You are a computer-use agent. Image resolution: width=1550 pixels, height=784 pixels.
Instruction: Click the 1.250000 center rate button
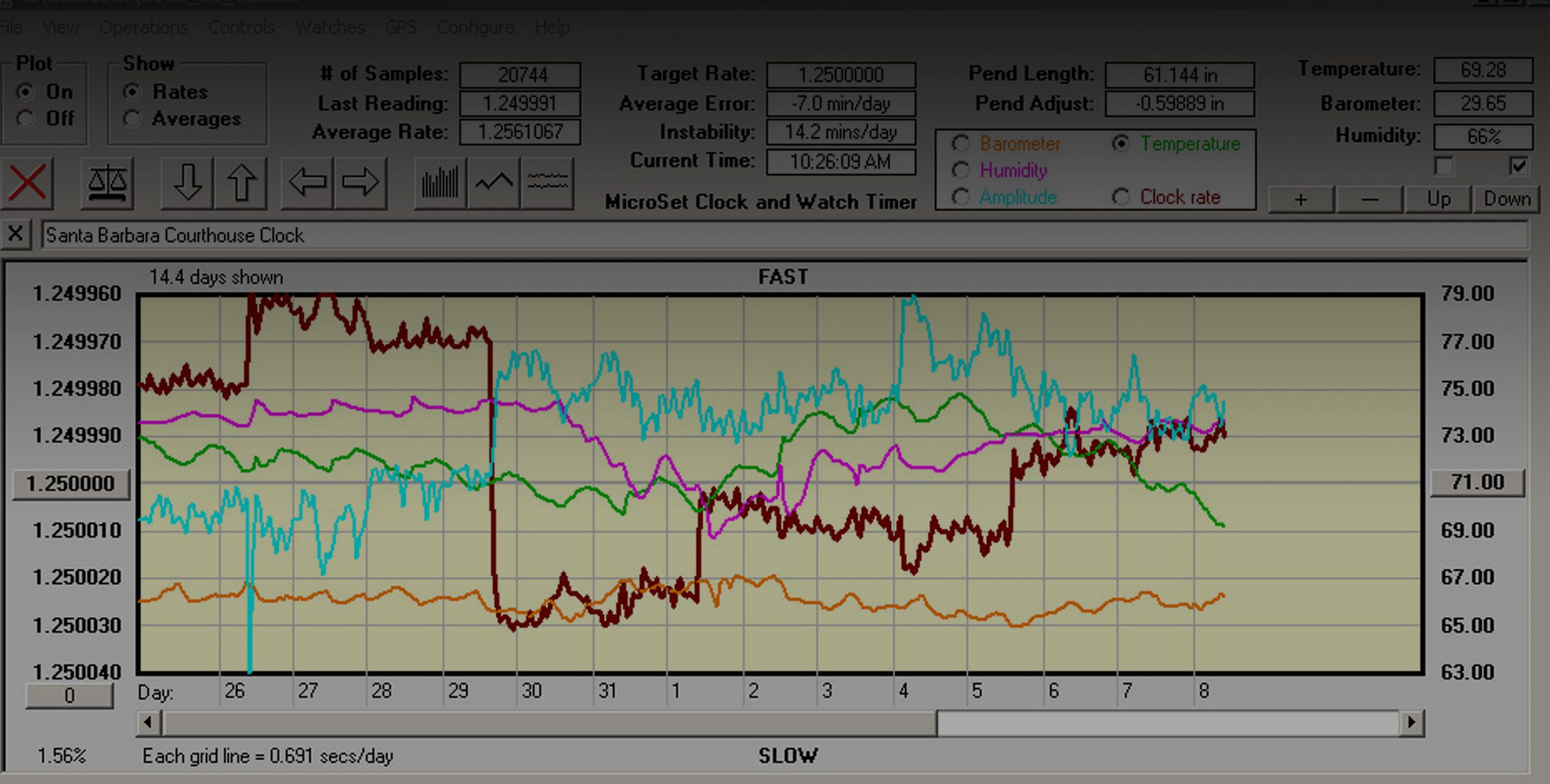point(71,484)
